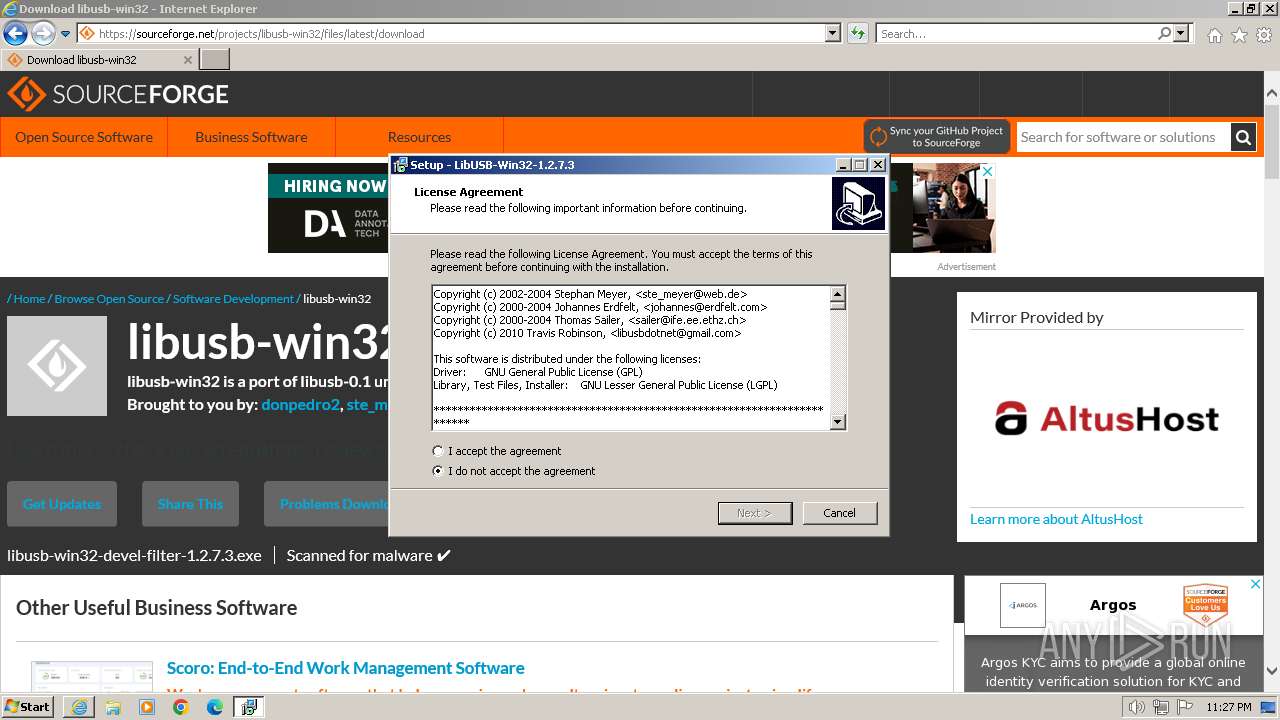Click the Get Updates button
Screen dimensions: 1280x720
62,504
